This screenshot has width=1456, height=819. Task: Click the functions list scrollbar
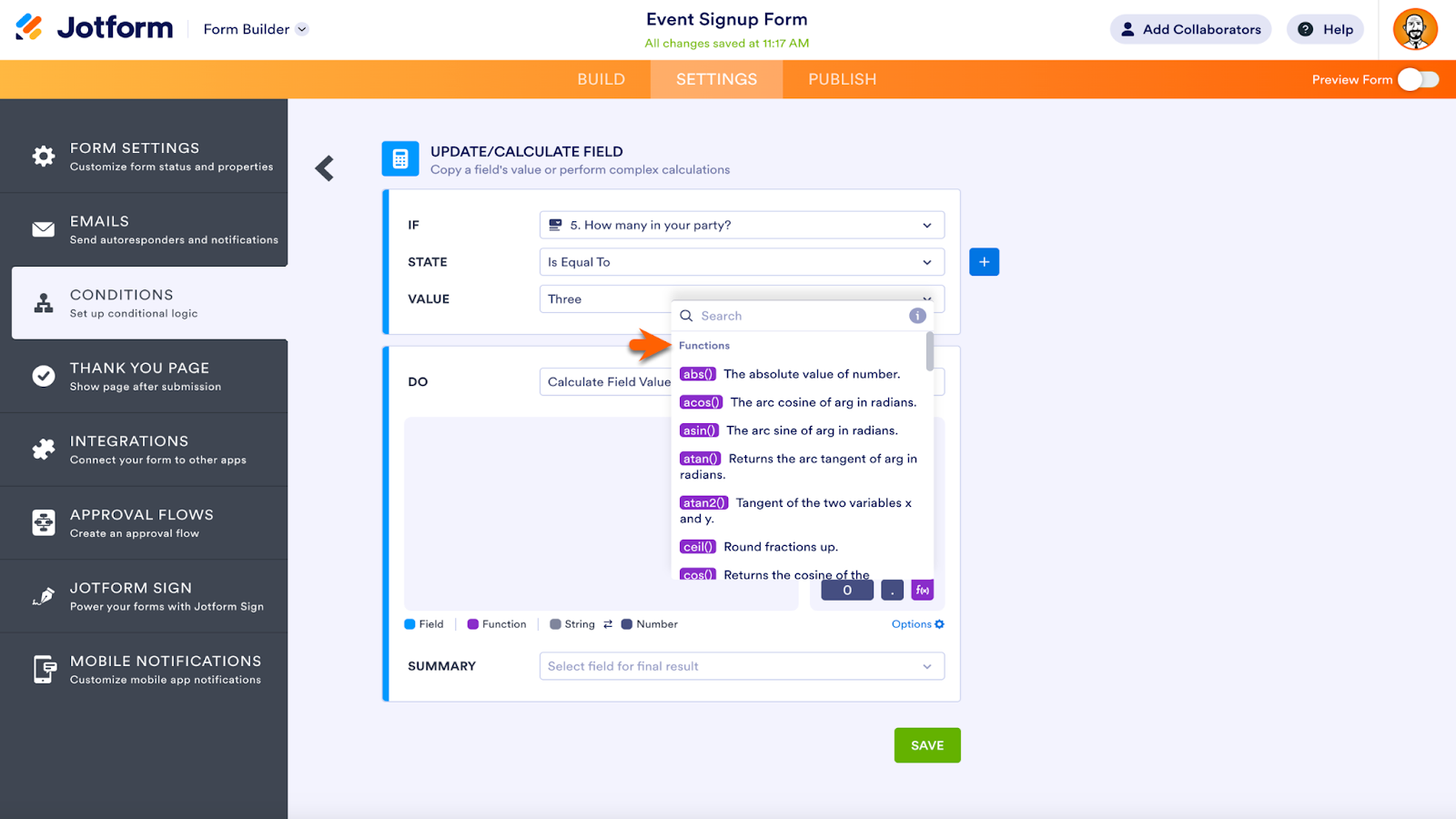tap(929, 351)
